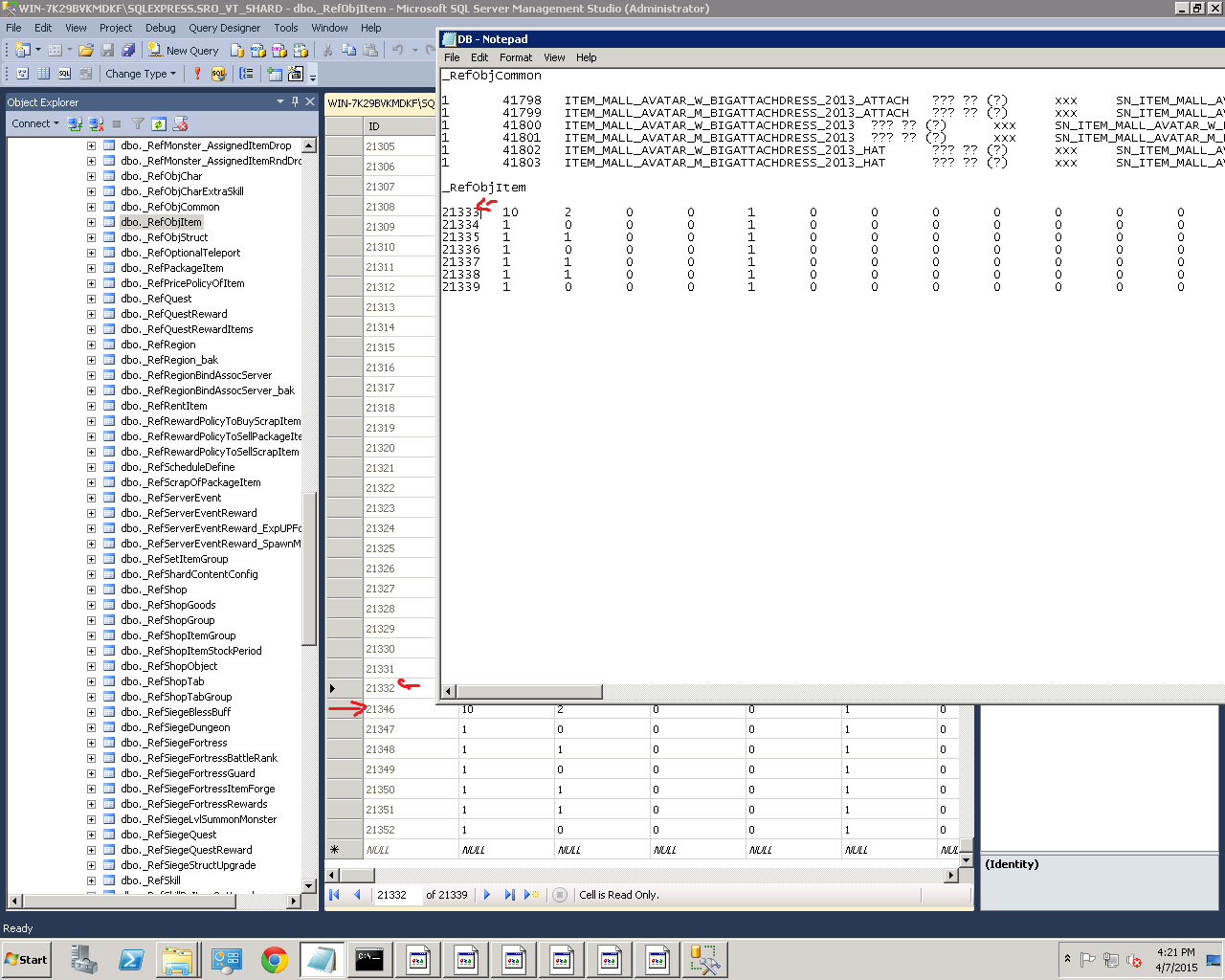This screenshot has height=980, width=1225.
Task: Click the Execute SQL exclamation icon
Action: click(197, 74)
